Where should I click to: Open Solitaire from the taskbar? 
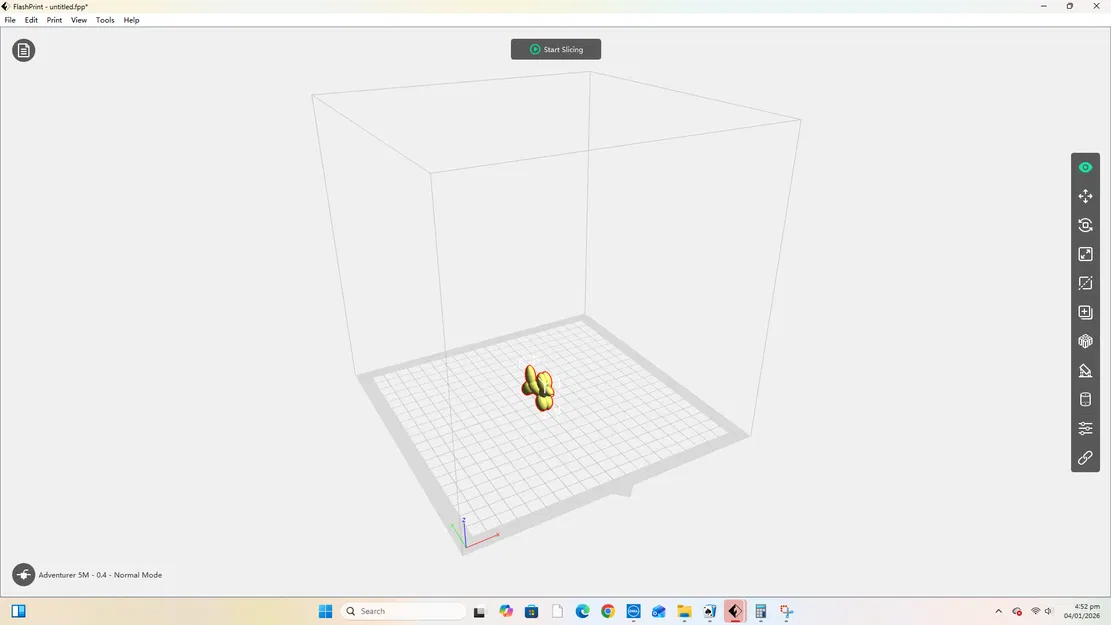[x=709, y=611]
